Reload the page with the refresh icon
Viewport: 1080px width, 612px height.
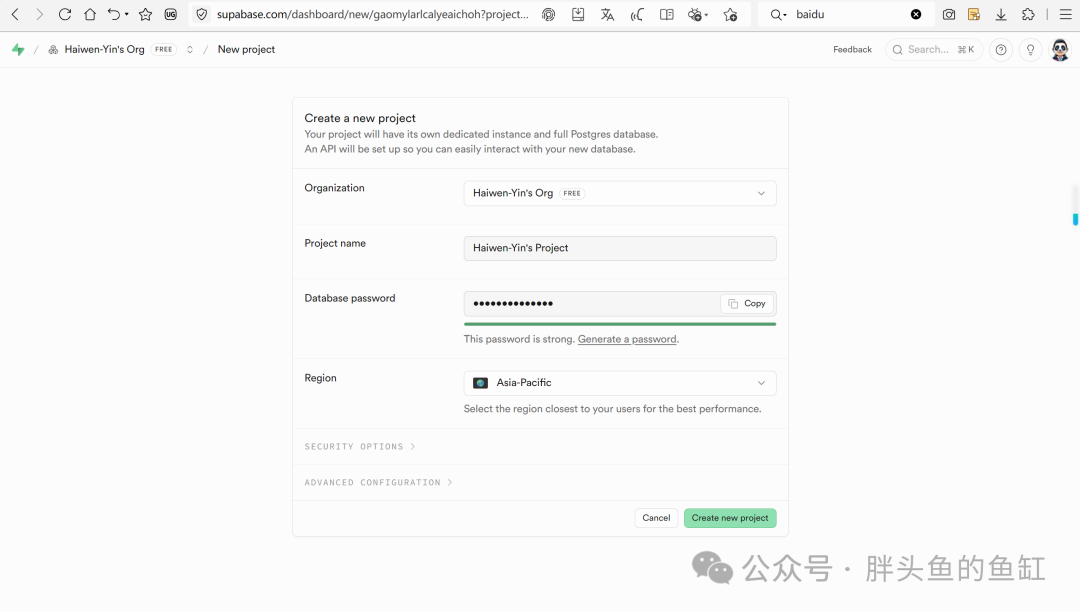(x=65, y=14)
